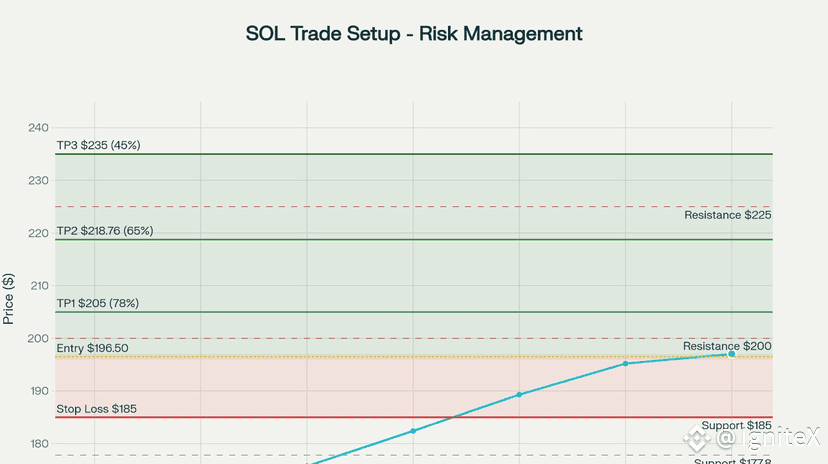This screenshot has height=464, width=828.
Task: Click the Price ($) axis title
Action: 8,299
